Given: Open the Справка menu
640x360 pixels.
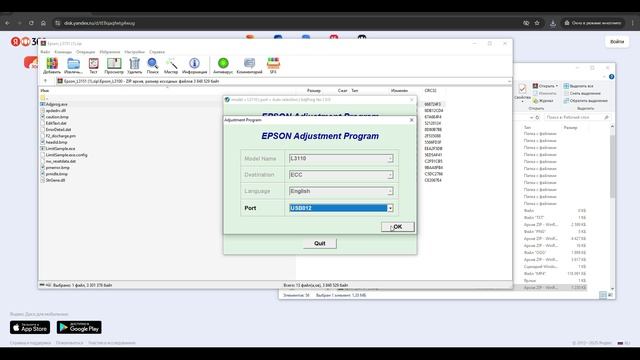Looking at the screenshot, I should 157,52.
